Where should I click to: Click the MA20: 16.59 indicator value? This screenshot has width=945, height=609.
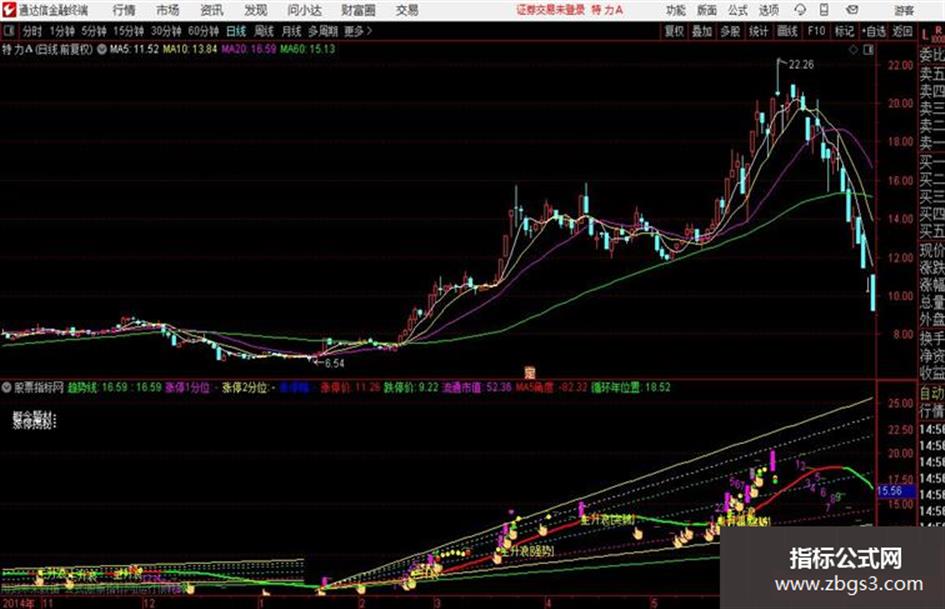[249, 49]
